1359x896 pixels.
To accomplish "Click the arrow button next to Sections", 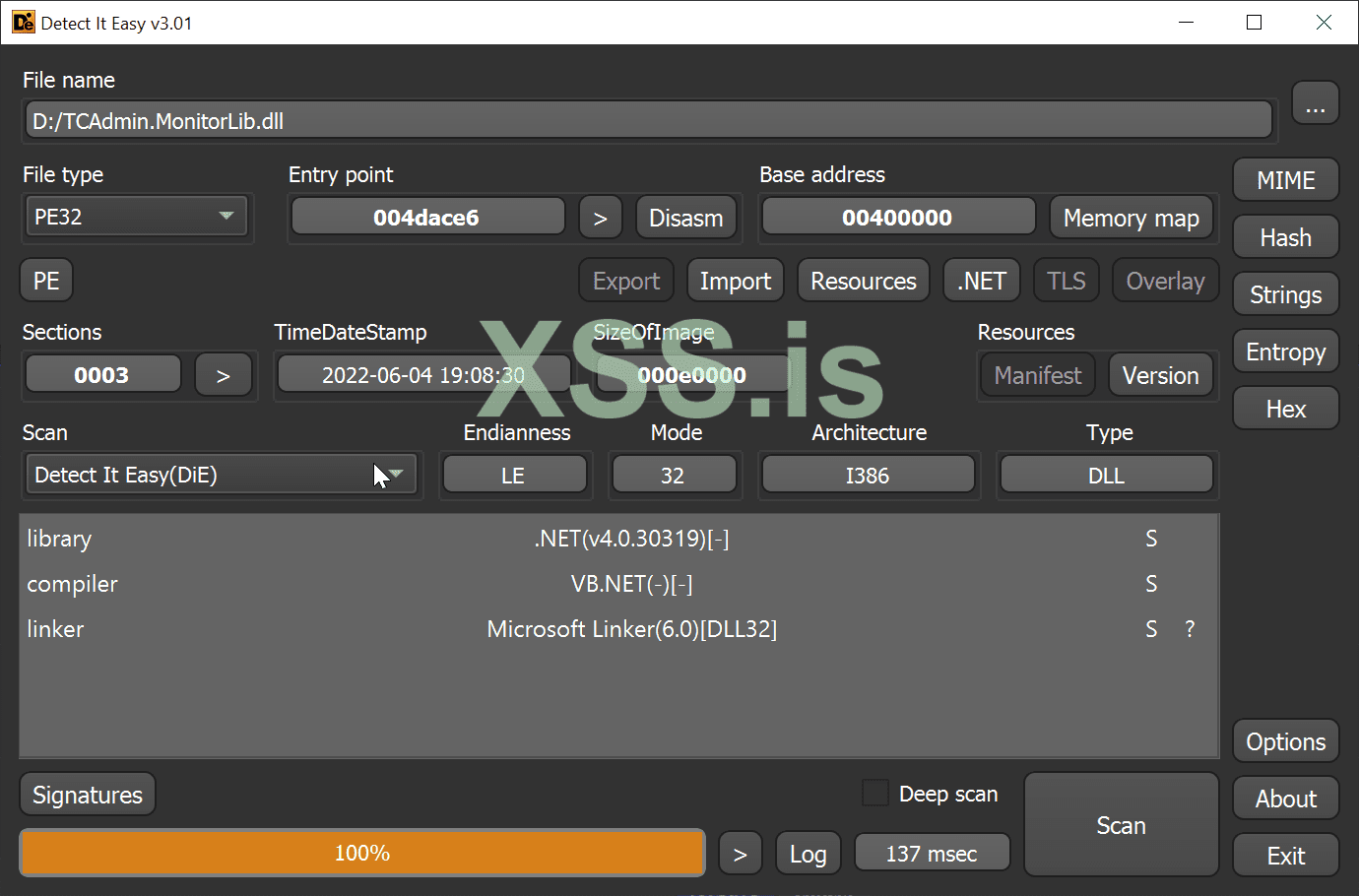I will tap(224, 375).
